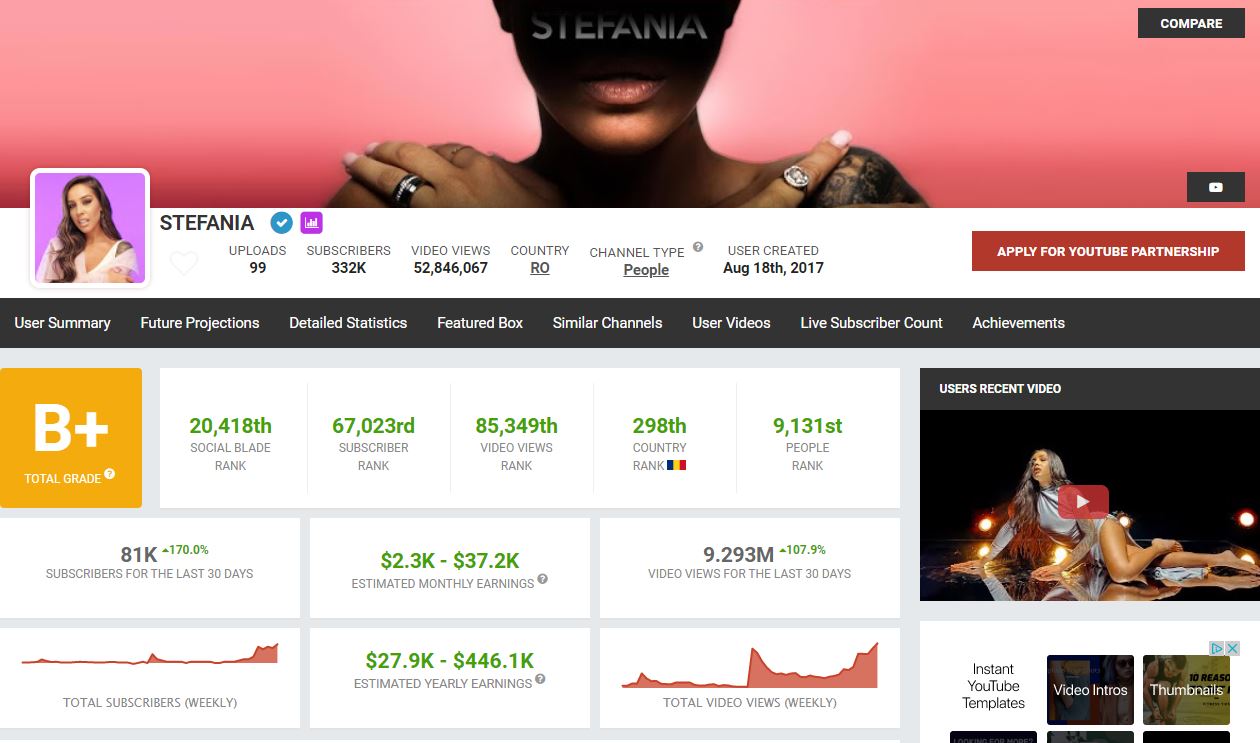The height and width of the screenshot is (743, 1260).
Task: Click the purple bar chart badge
Action: pyautogui.click(x=311, y=223)
